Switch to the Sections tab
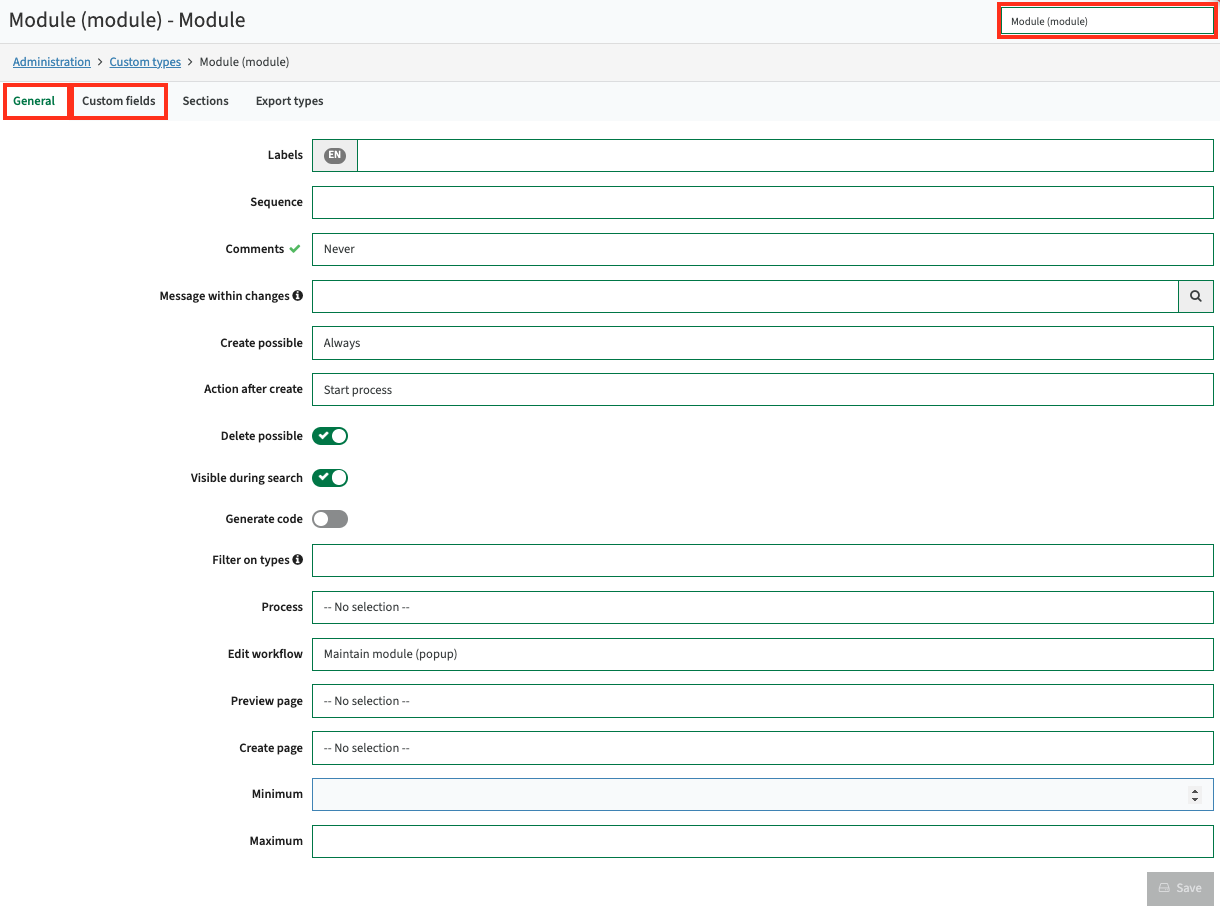 click(x=206, y=101)
